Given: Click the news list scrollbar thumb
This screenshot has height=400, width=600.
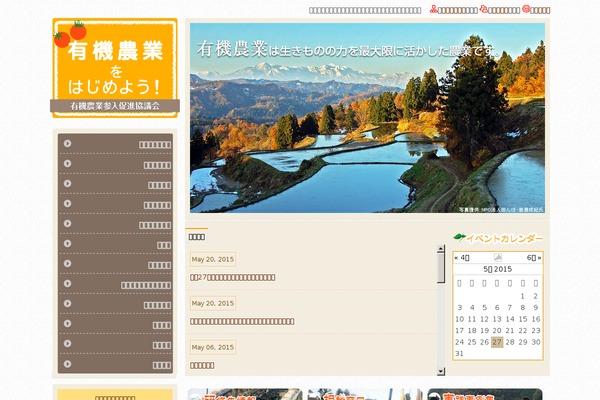Looking at the screenshot, I should click(x=441, y=268).
